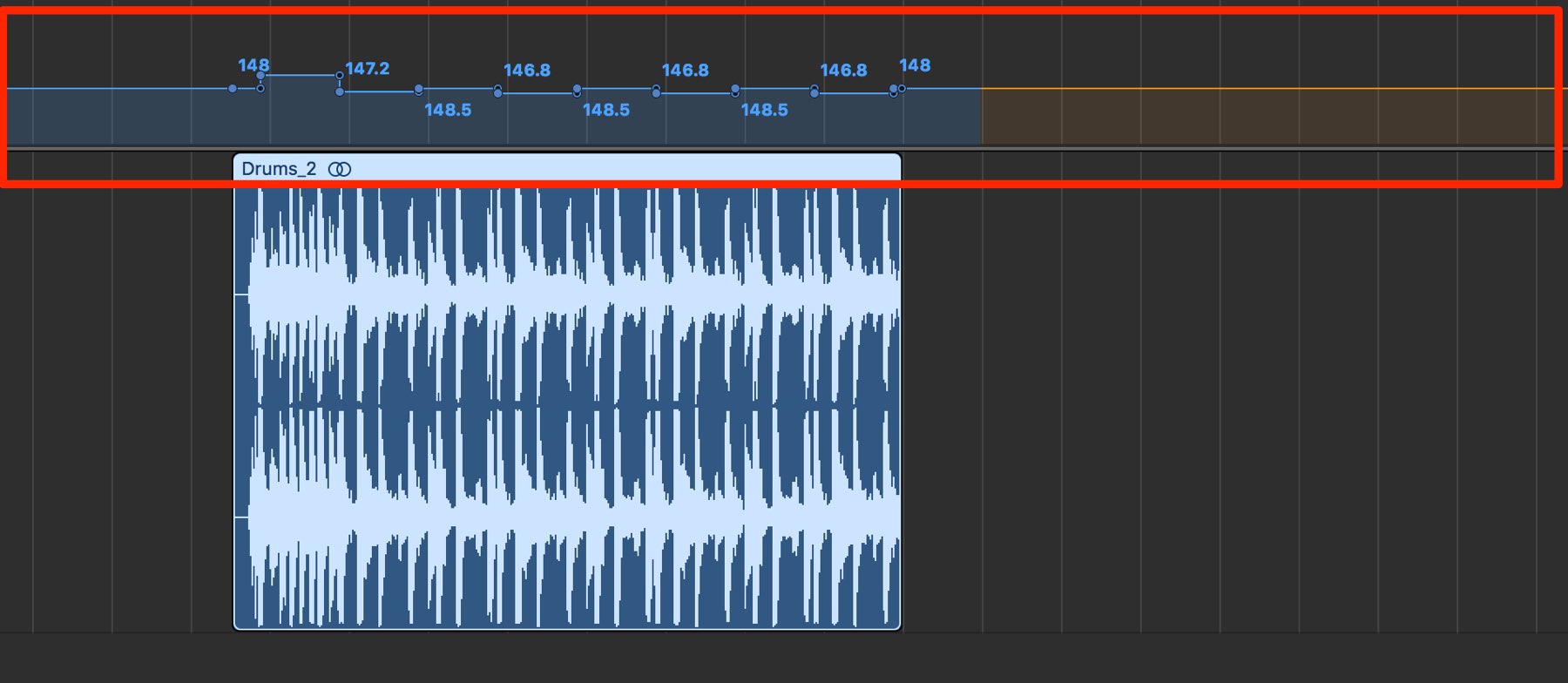This screenshot has width=1568, height=683.
Task: Click the orange tempo line after the tempo changes
Action: point(1274,89)
